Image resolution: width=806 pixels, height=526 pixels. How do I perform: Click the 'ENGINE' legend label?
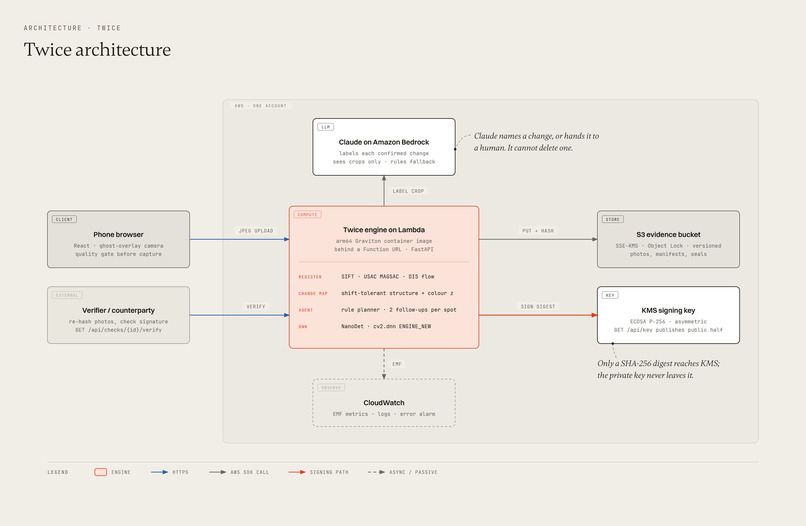coord(121,472)
